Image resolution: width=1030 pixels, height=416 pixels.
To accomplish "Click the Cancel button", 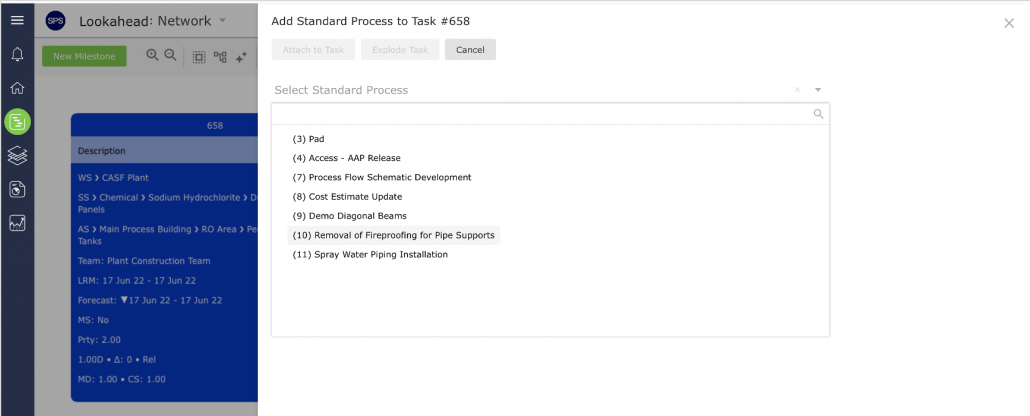I will [470, 49].
